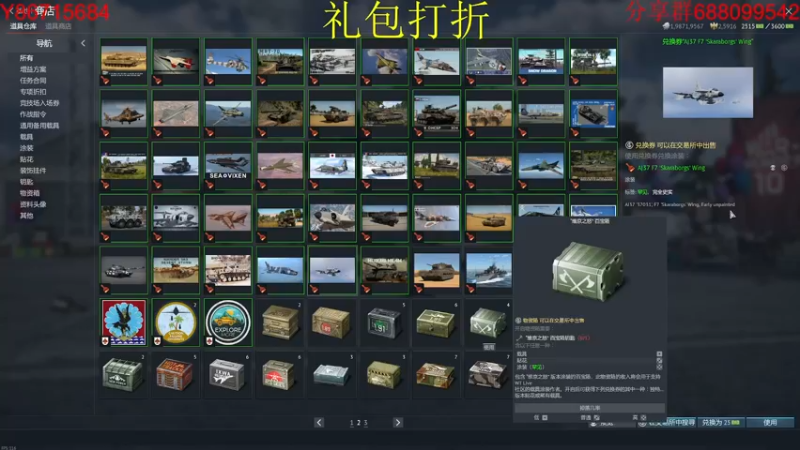
Task: Go to previous inventory page
Action: click(x=319, y=422)
